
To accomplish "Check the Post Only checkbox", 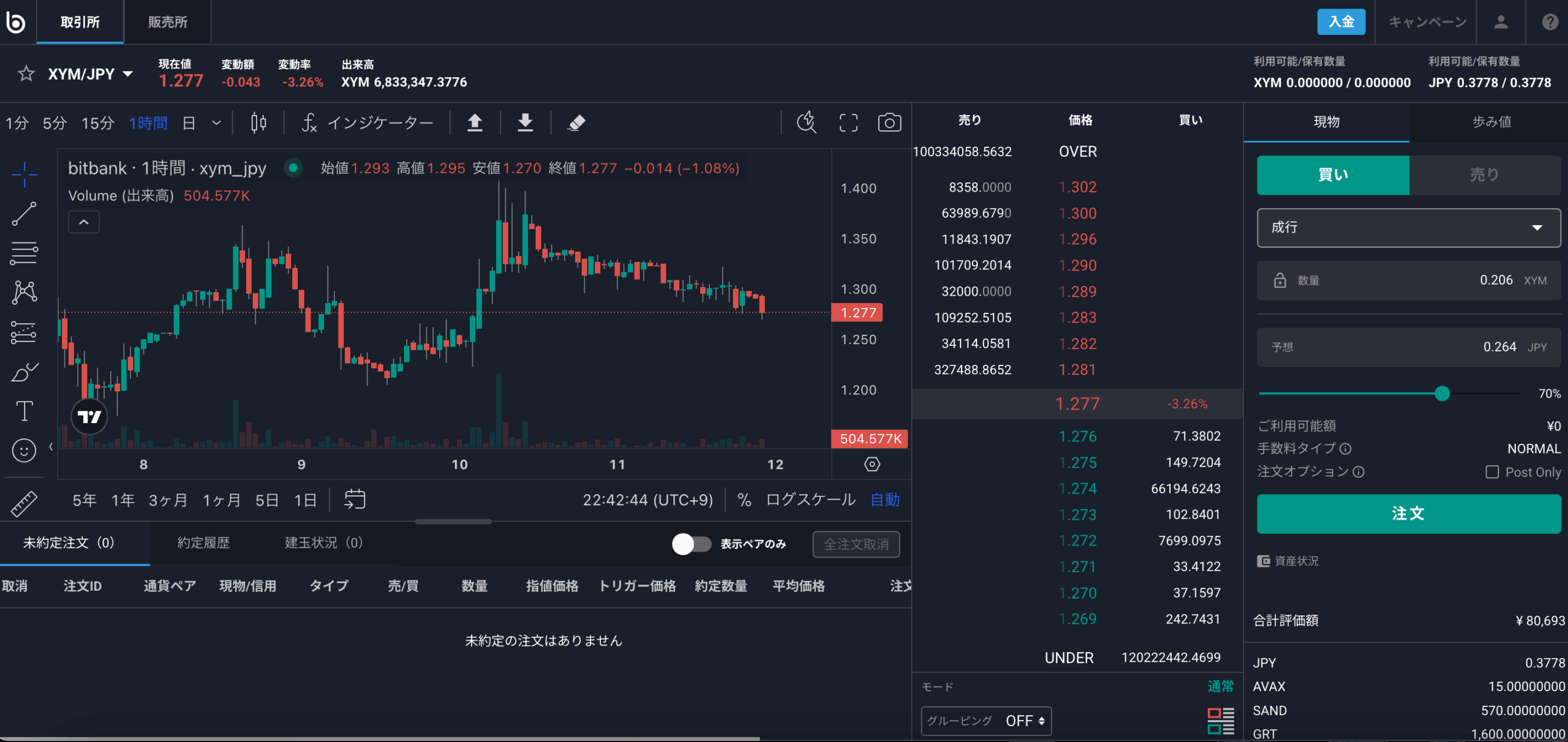I will click(1492, 472).
